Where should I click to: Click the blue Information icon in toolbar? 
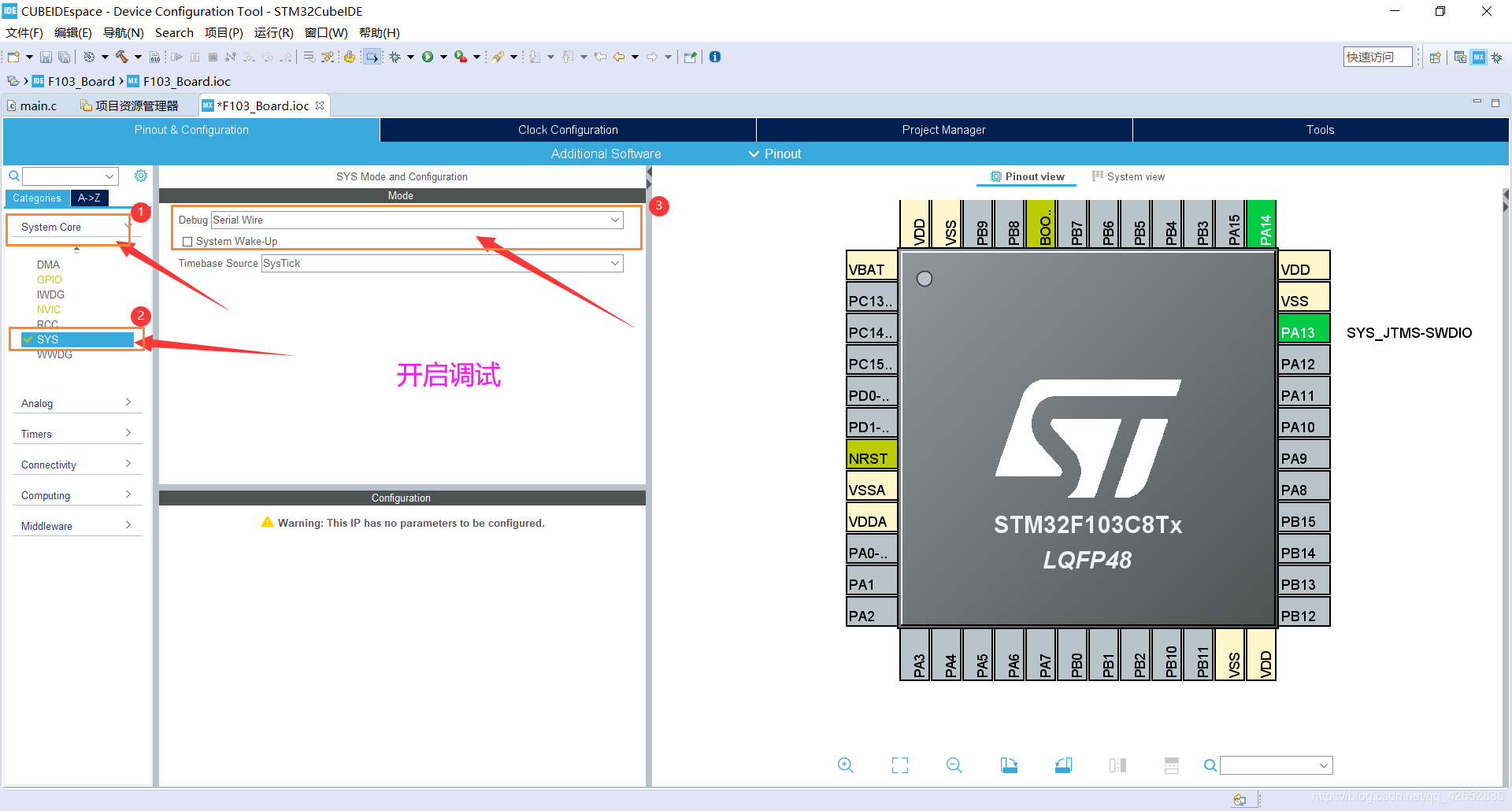715,57
